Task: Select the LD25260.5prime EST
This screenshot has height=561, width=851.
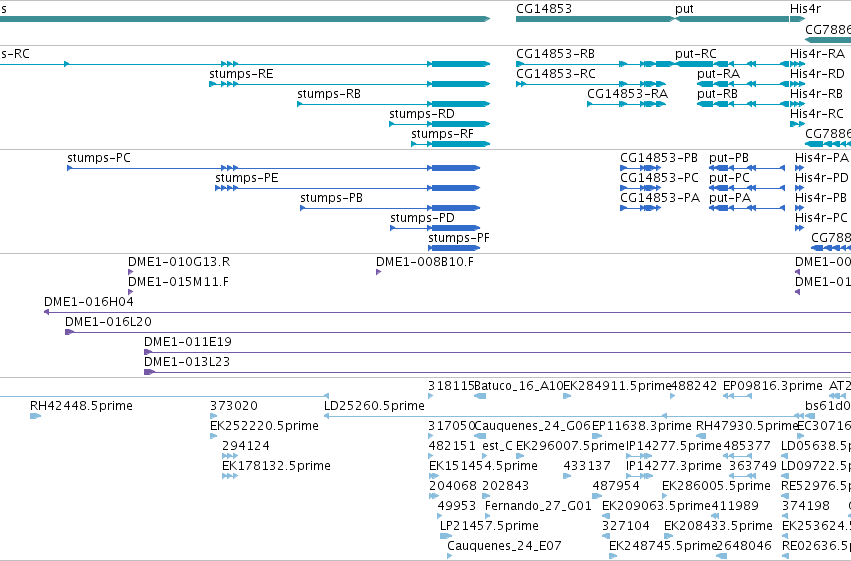Action: click(x=564, y=416)
